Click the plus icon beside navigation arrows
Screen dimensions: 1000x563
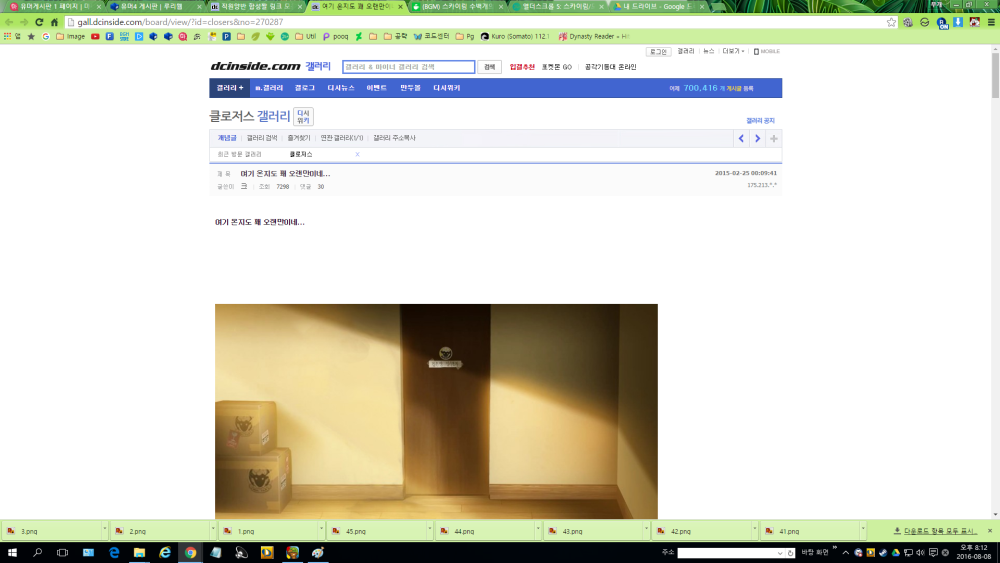point(774,138)
